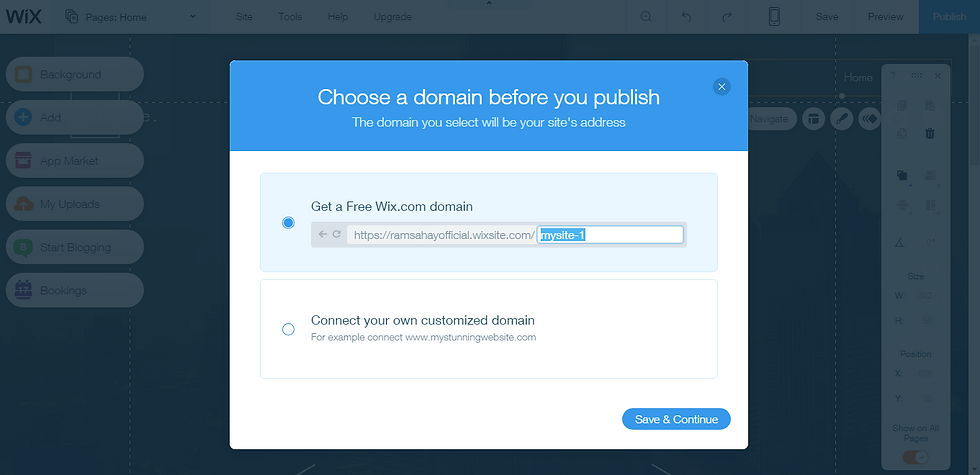
Task: Open the Bookings panel
Action: [x=75, y=290]
